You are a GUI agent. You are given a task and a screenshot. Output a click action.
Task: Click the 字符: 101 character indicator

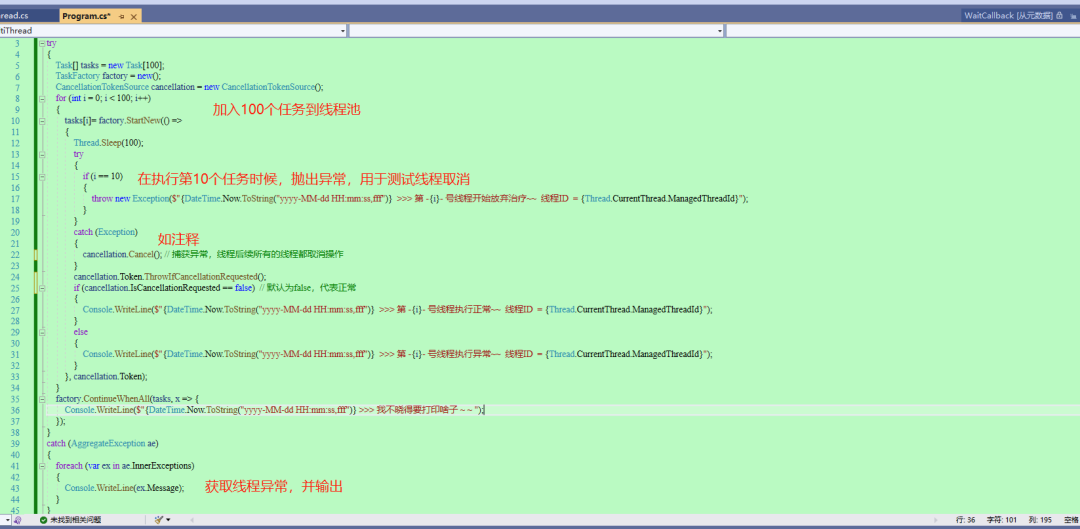click(x=1002, y=519)
